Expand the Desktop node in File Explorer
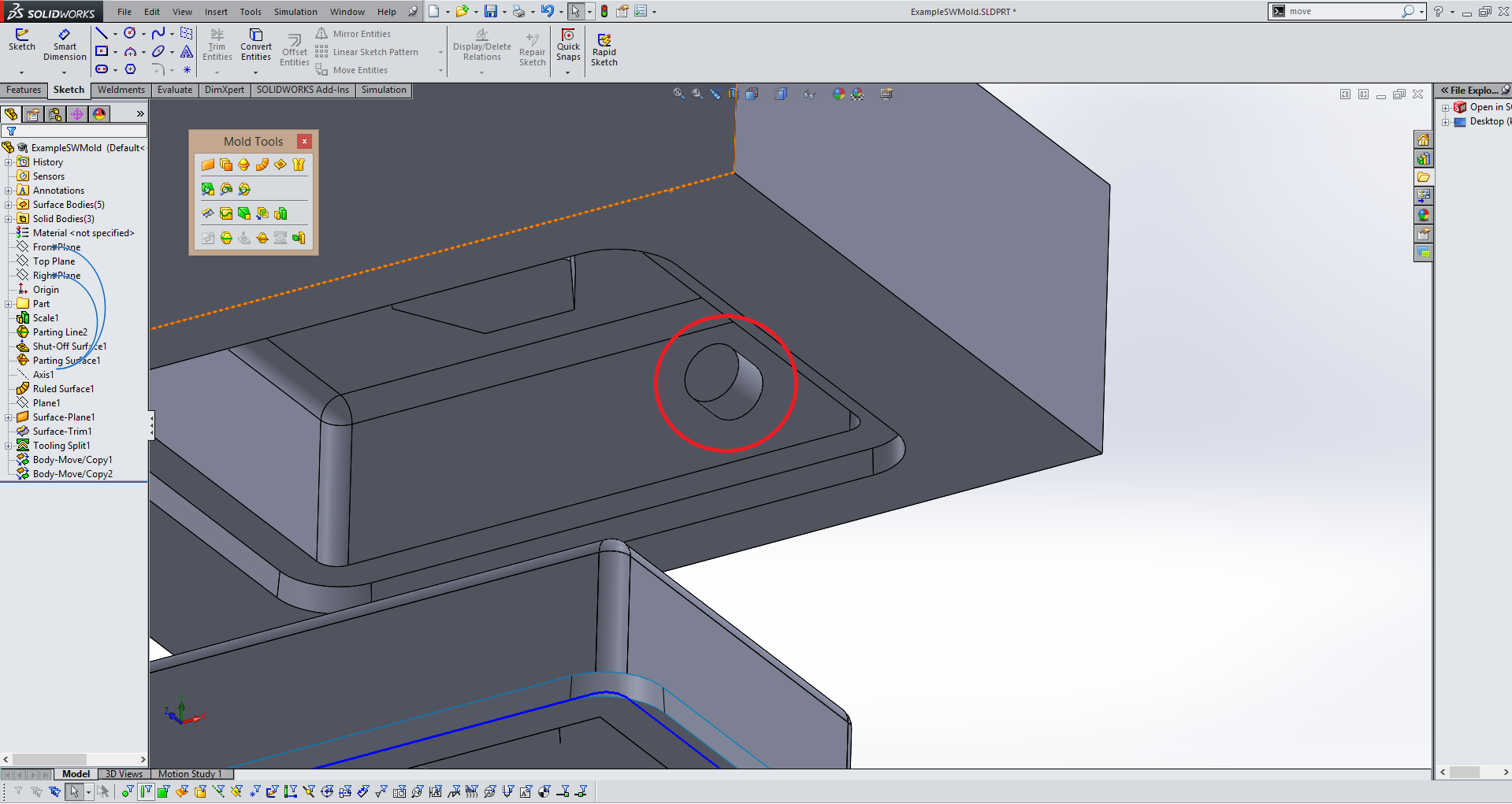This screenshot has height=804, width=1512. (x=1446, y=122)
